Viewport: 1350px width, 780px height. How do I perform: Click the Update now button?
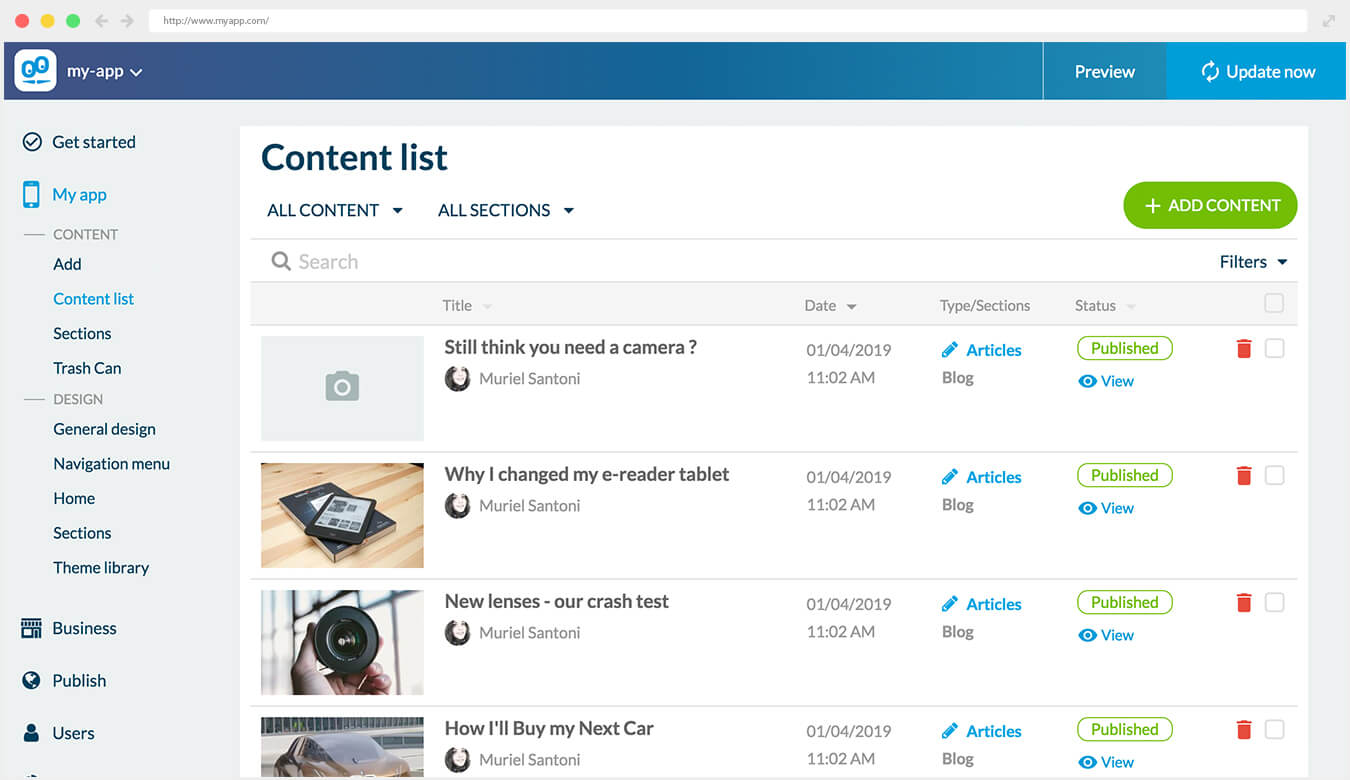tap(1256, 71)
